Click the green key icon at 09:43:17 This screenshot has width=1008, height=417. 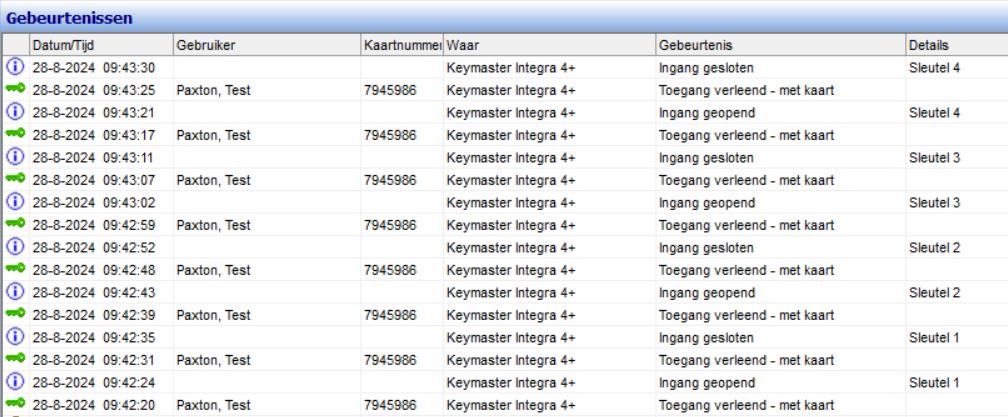pos(15,135)
